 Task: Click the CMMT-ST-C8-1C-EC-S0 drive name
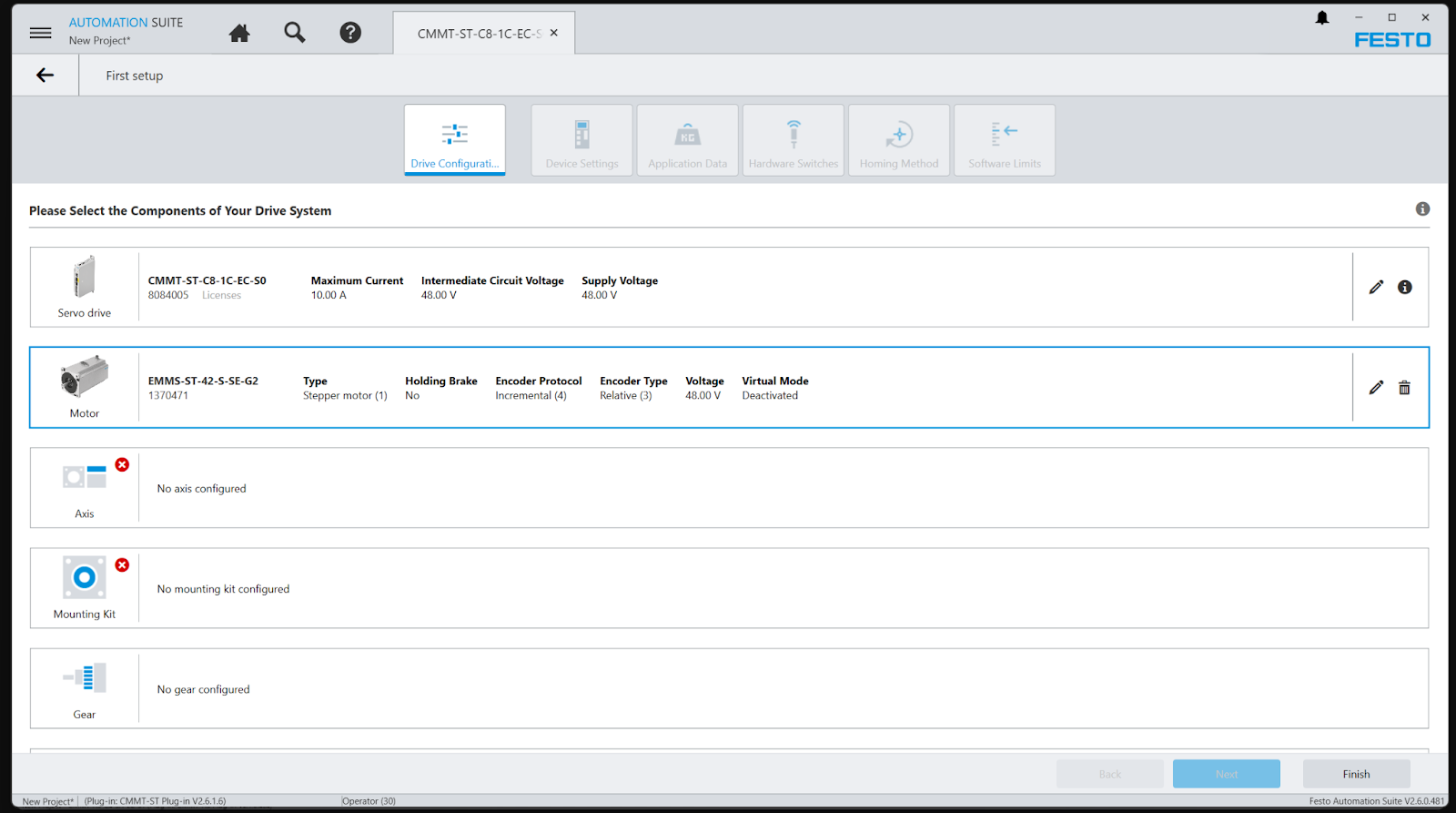(x=207, y=280)
